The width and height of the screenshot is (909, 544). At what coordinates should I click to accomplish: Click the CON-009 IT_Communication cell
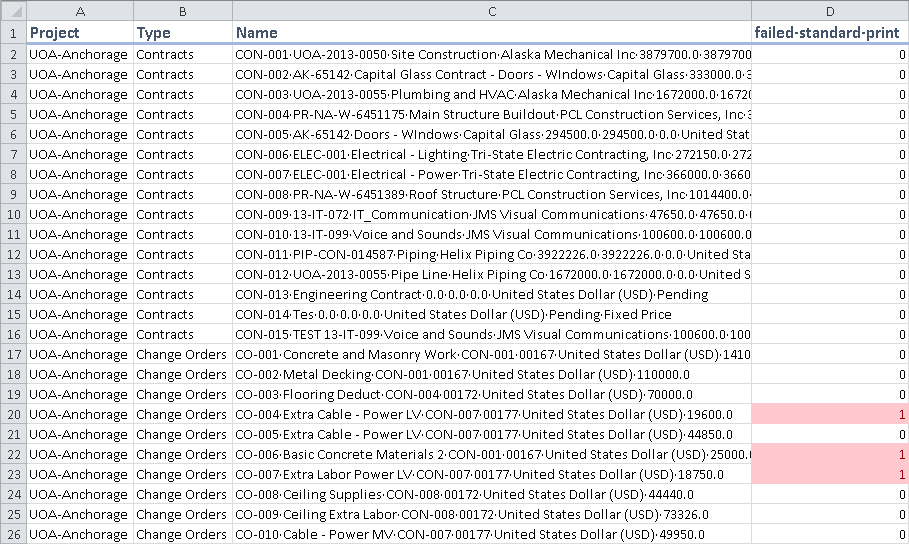point(492,215)
